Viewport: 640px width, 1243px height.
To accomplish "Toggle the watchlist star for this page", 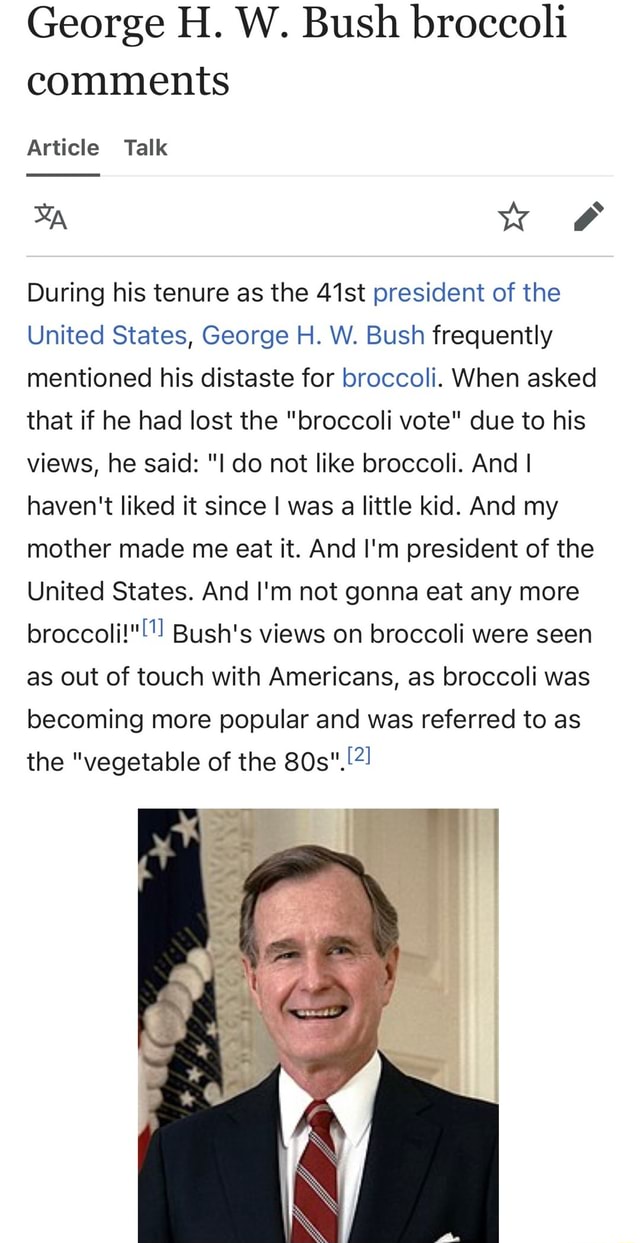I will coord(513,215).
